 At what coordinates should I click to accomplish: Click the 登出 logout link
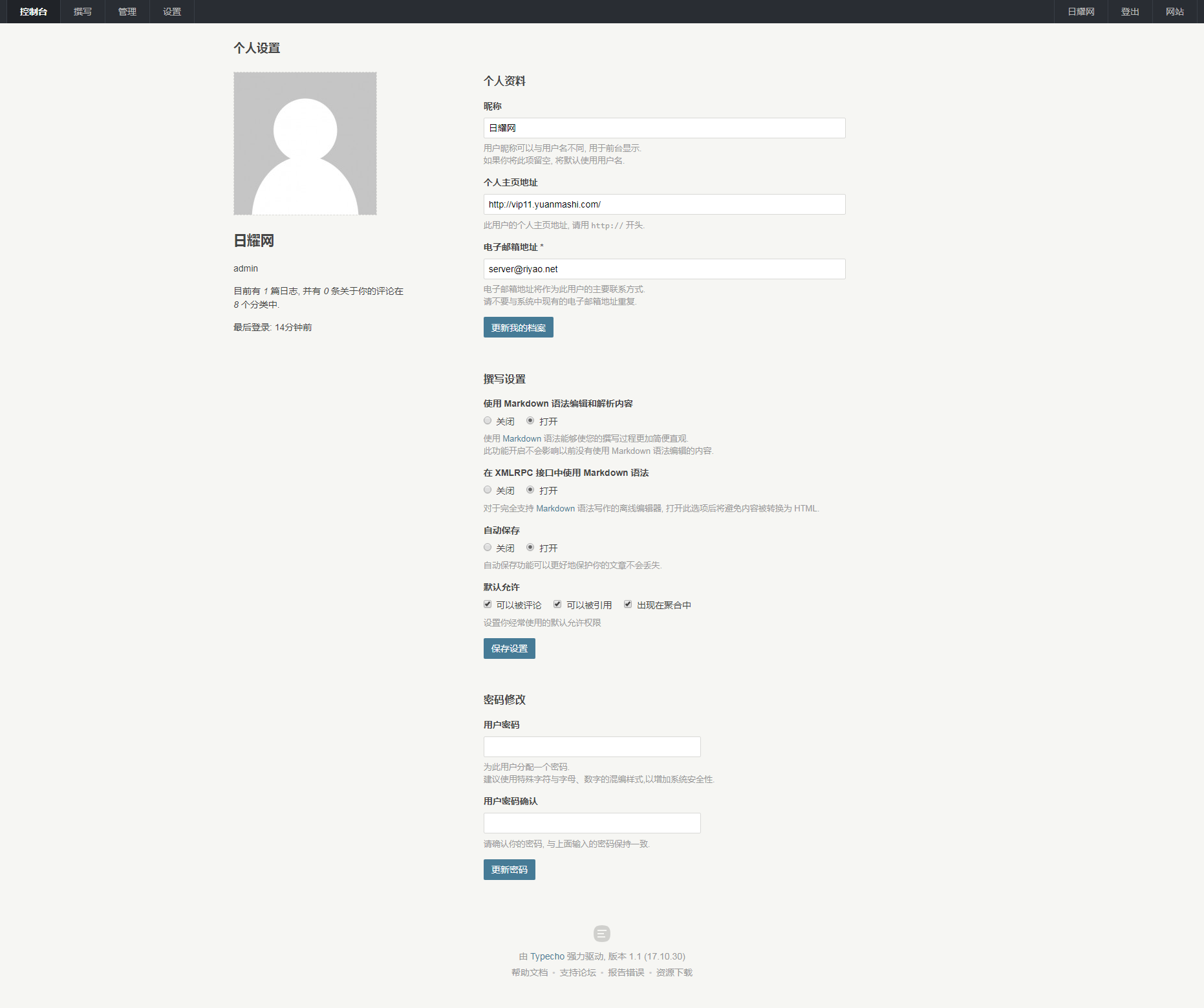point(1130,12)
